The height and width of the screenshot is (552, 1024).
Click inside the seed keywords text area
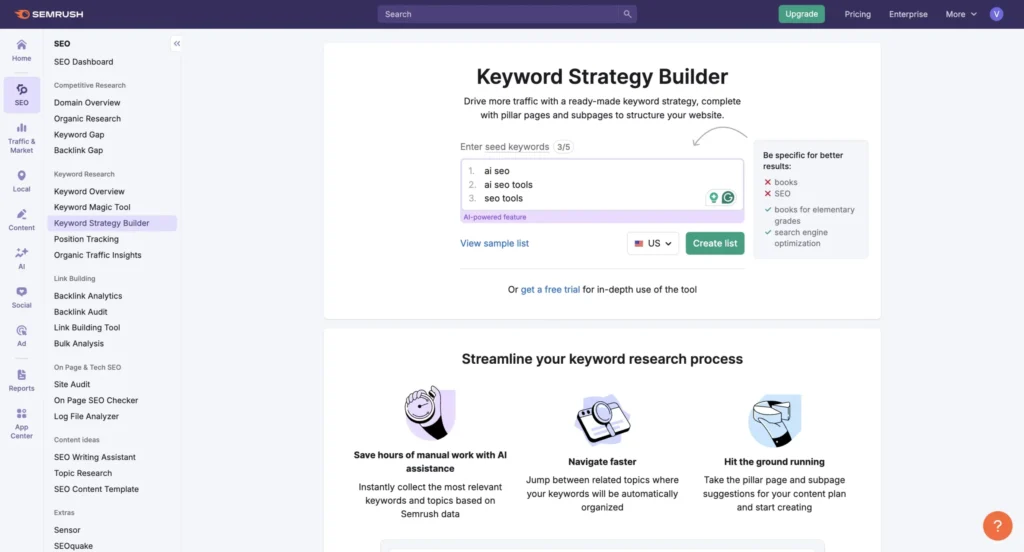point(601,184)
